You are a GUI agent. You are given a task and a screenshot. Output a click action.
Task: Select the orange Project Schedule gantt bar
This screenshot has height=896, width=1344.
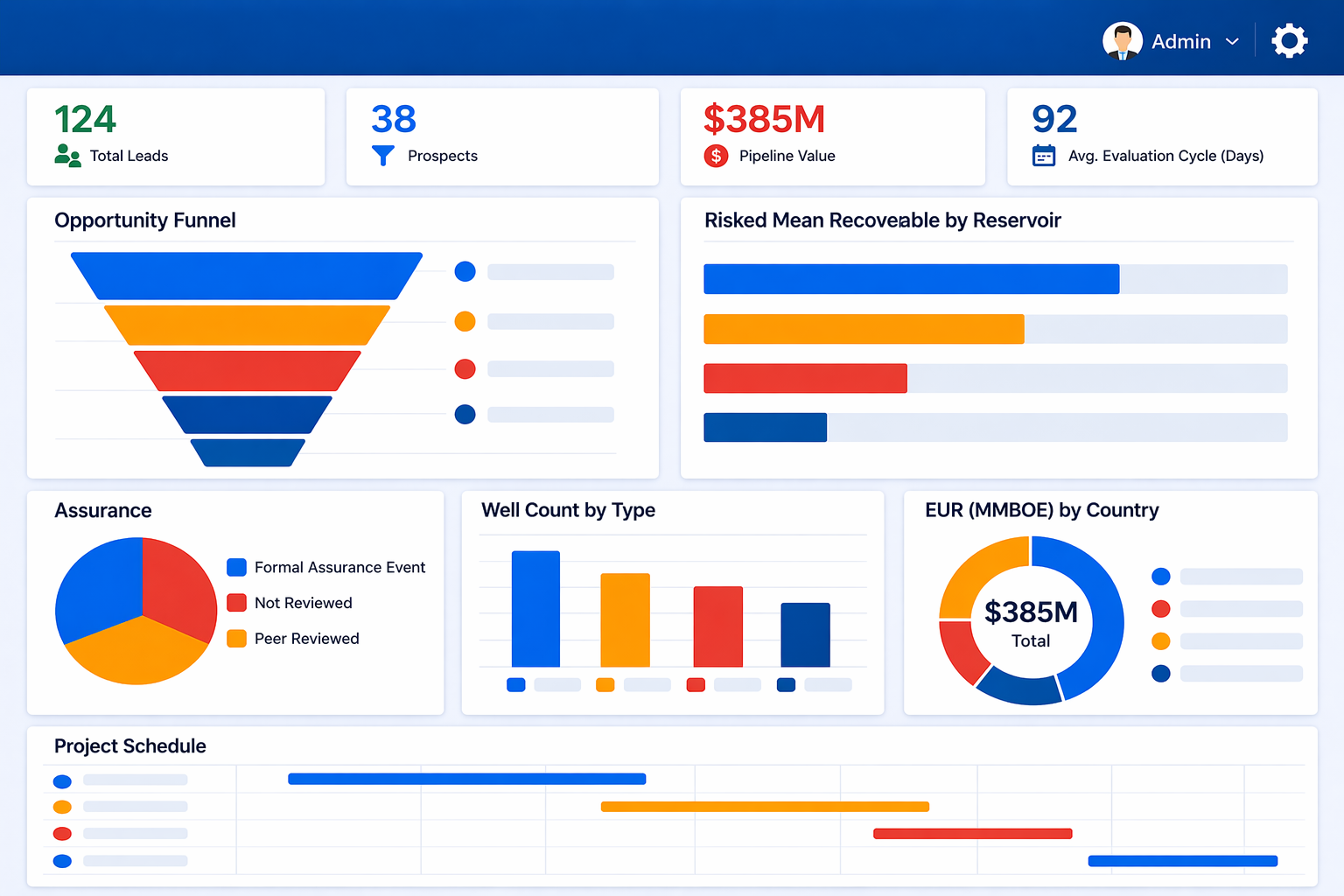tap(764, 807)
